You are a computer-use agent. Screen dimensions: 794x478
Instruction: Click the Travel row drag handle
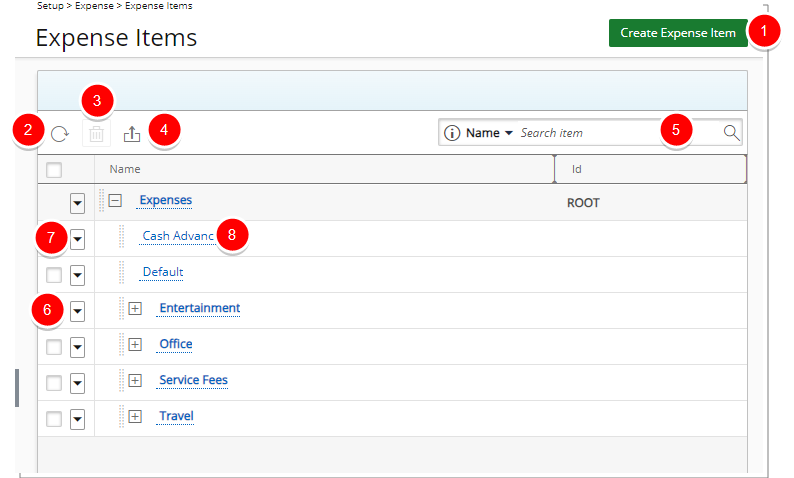pos(122,416)
